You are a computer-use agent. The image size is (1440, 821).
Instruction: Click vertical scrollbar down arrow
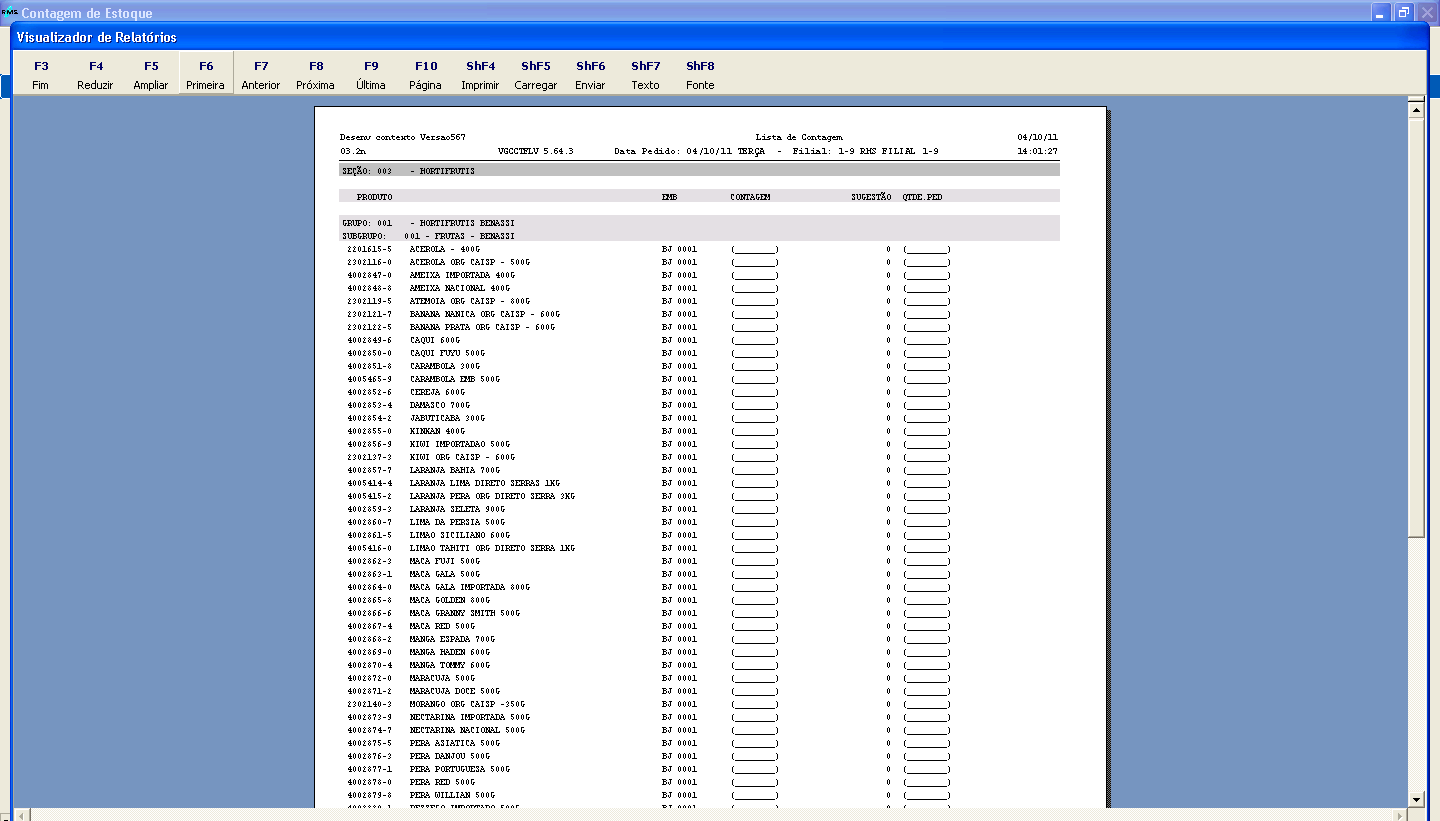(x=1415, y=799)
